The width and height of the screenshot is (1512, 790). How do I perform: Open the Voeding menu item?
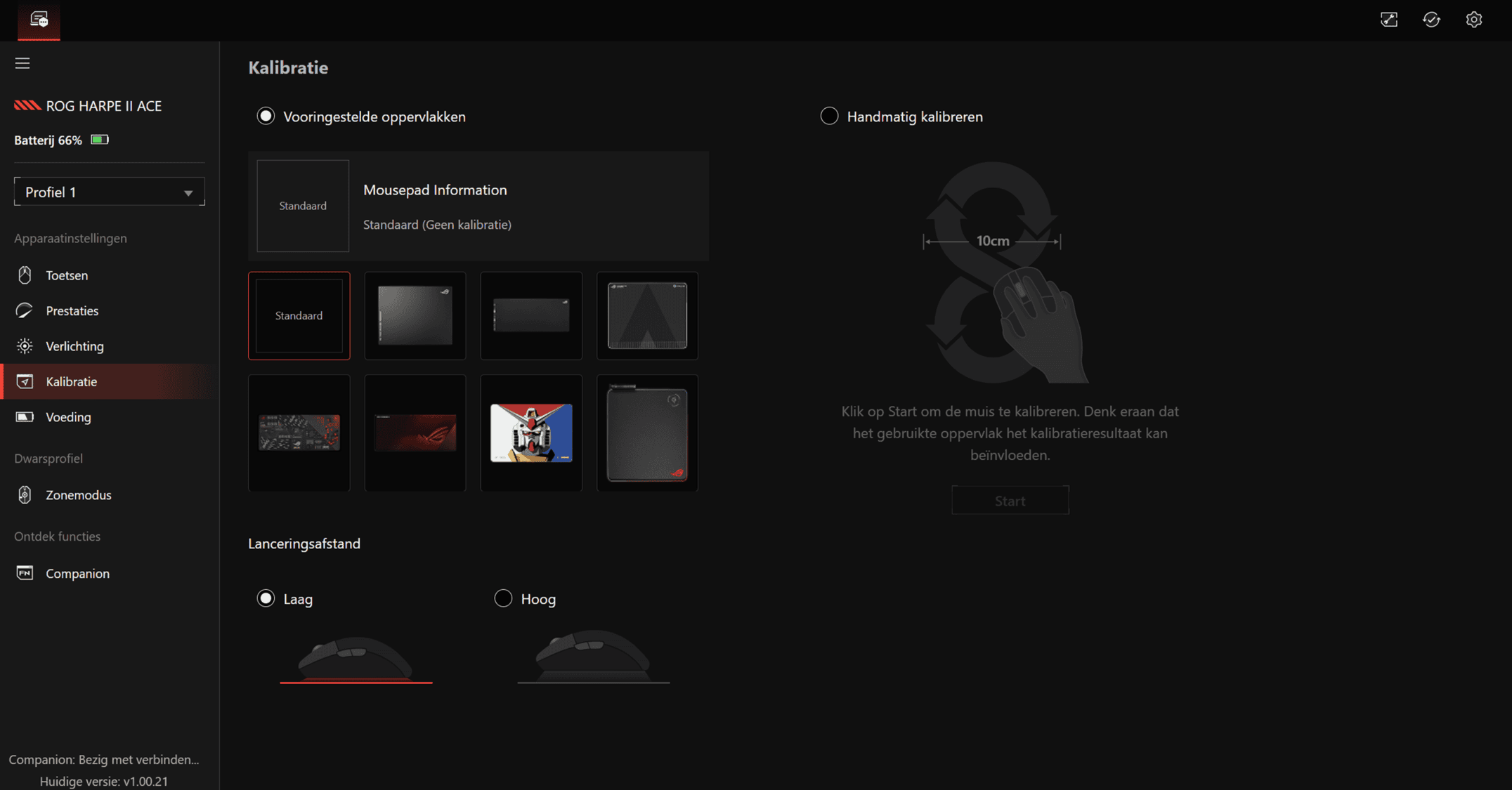pos(110,417)
